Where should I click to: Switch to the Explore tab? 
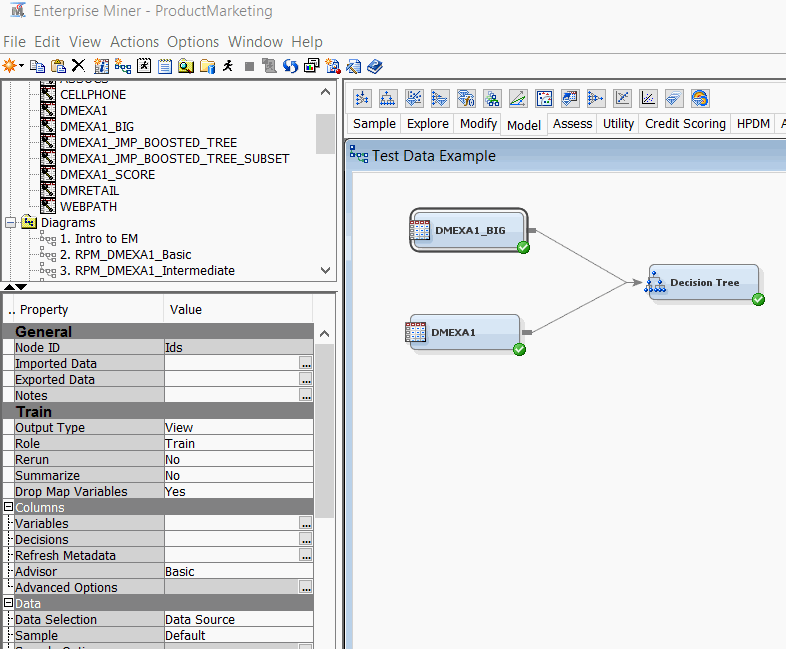pyautogui.click(x=427, y=124)
